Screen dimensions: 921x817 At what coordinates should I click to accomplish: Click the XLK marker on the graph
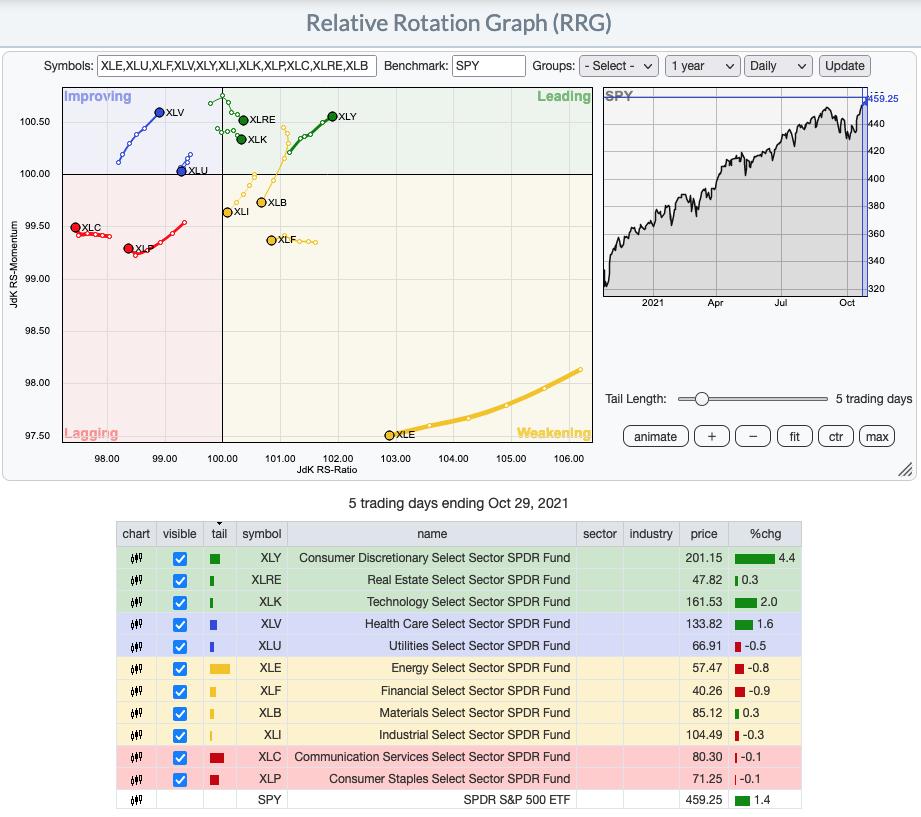tap(241, 139)
